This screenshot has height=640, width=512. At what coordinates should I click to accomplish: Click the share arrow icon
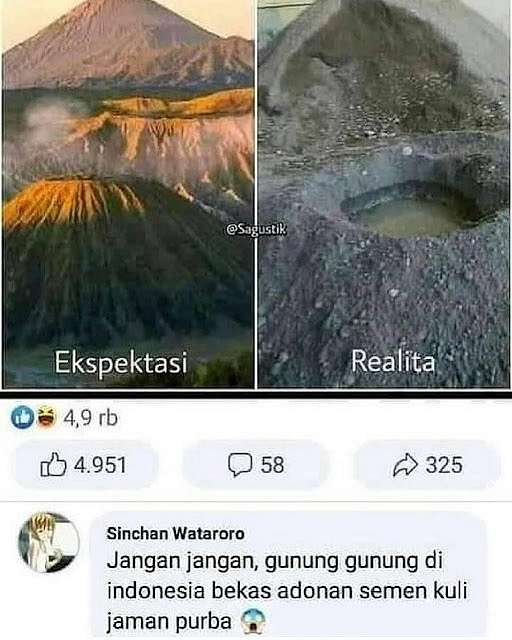tap(405, 465)
